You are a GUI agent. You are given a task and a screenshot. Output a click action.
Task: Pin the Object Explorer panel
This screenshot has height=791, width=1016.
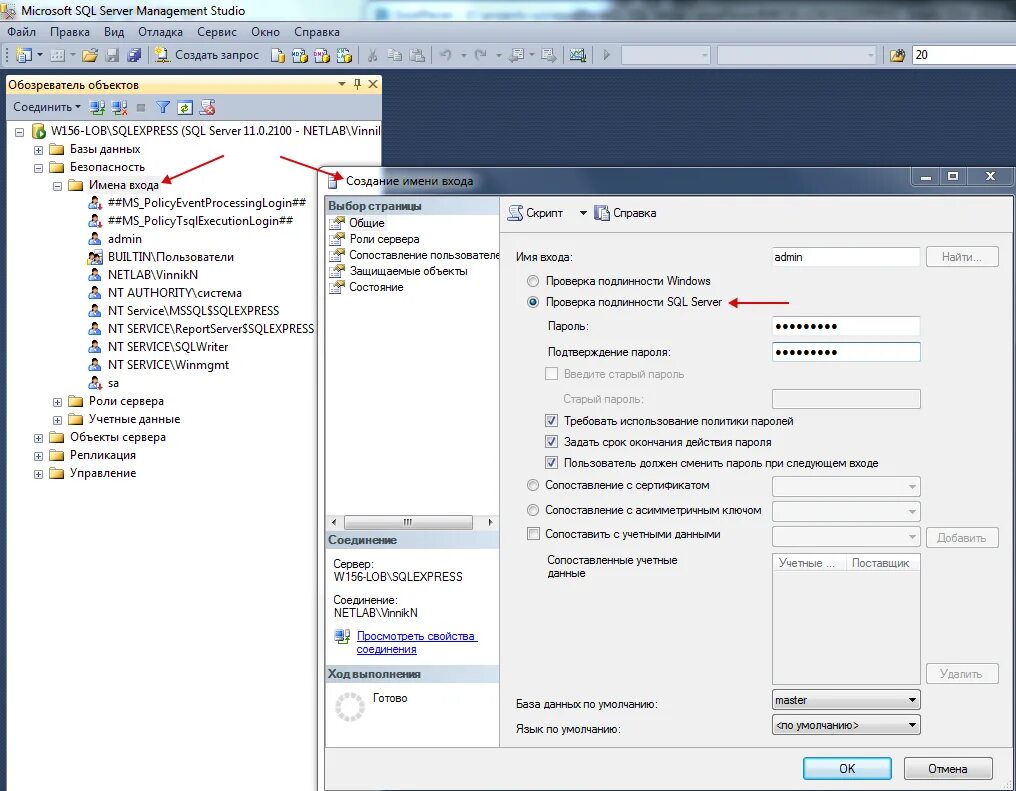click(x=357, y=84)
